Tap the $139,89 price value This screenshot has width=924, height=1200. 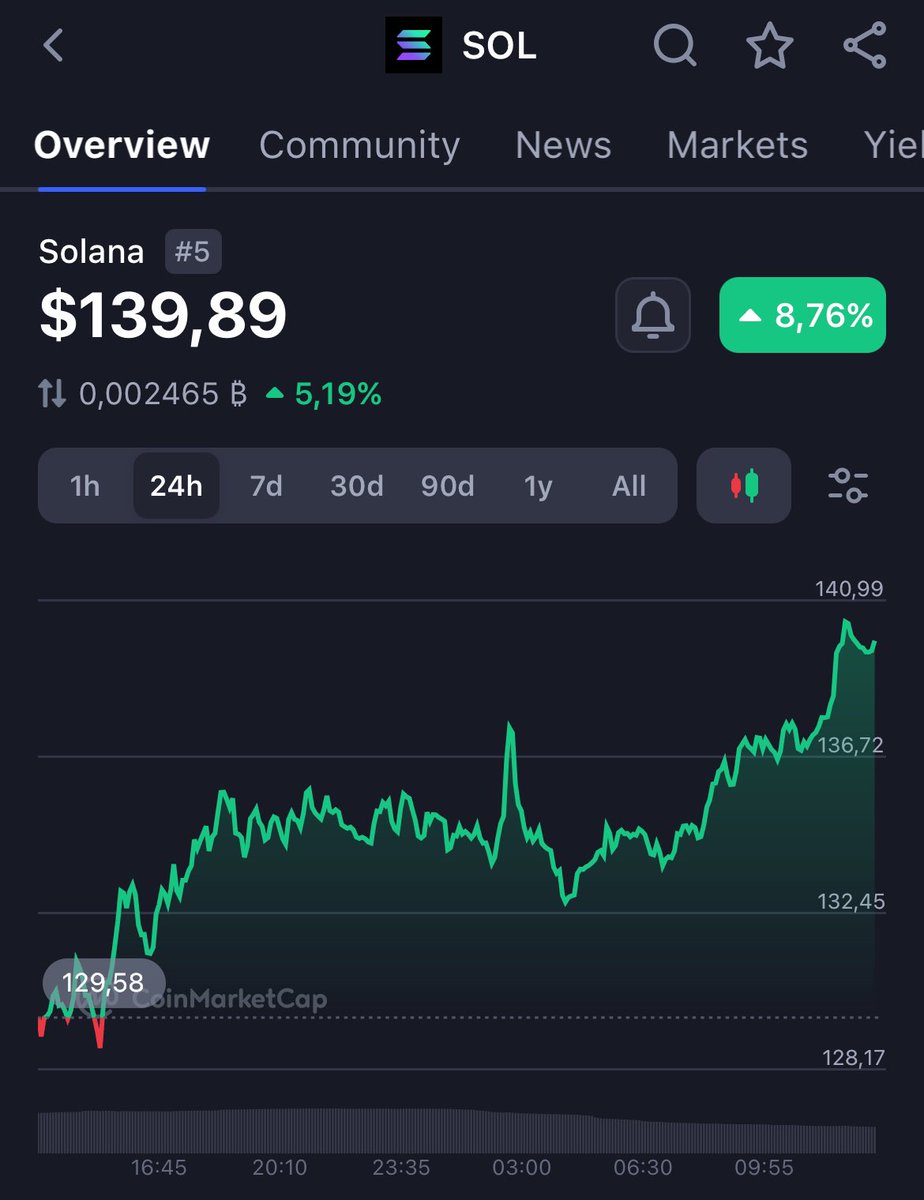pos(163,315)
